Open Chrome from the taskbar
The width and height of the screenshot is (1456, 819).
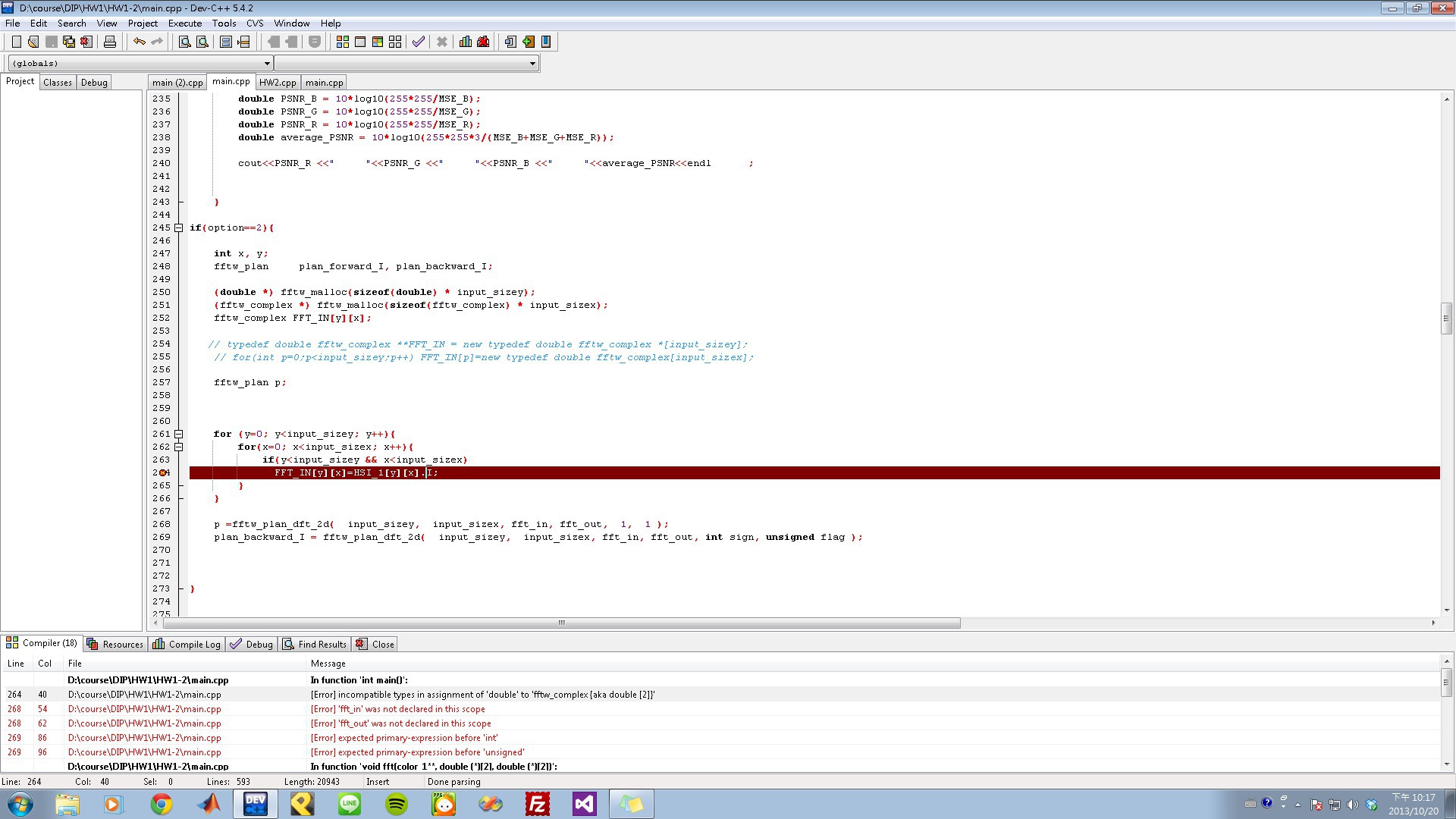pyautogui.click(x=161, y=804)
